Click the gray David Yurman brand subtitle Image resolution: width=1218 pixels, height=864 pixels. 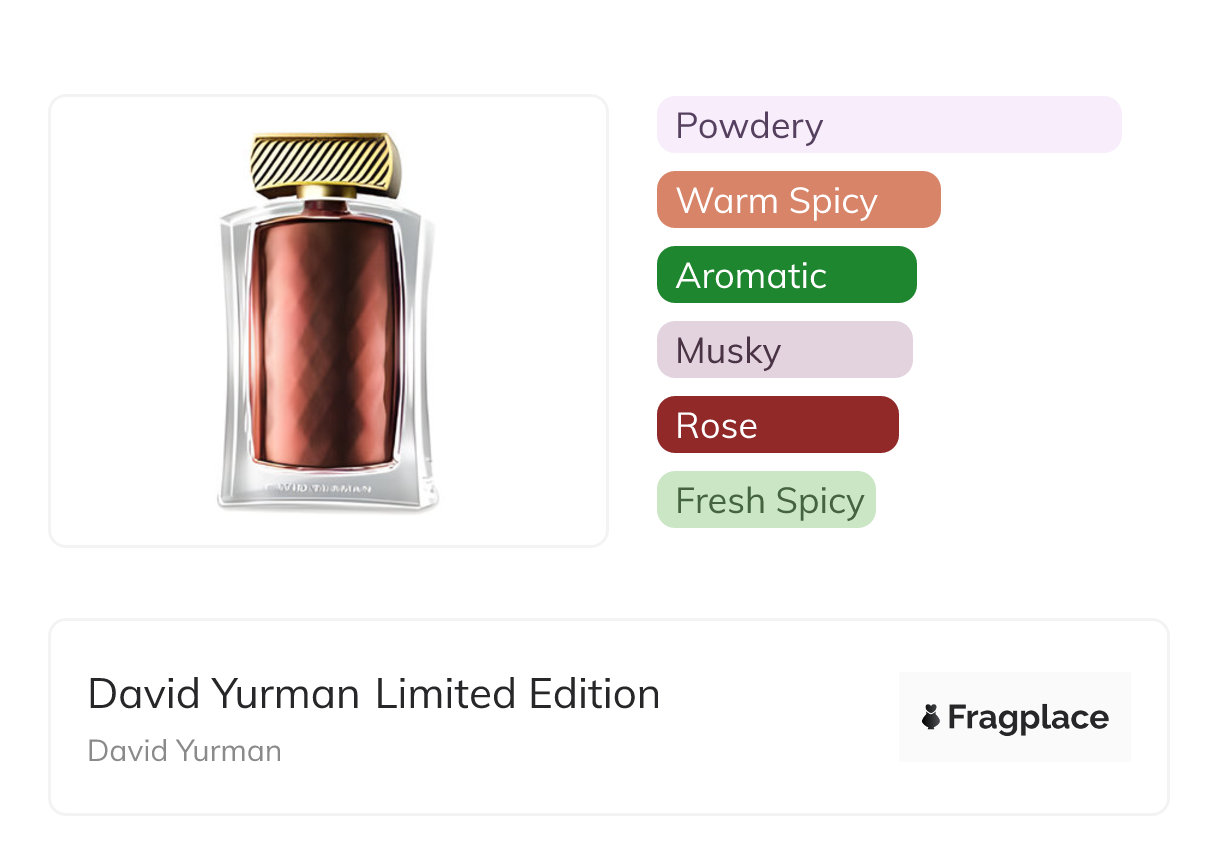(185, 751)
